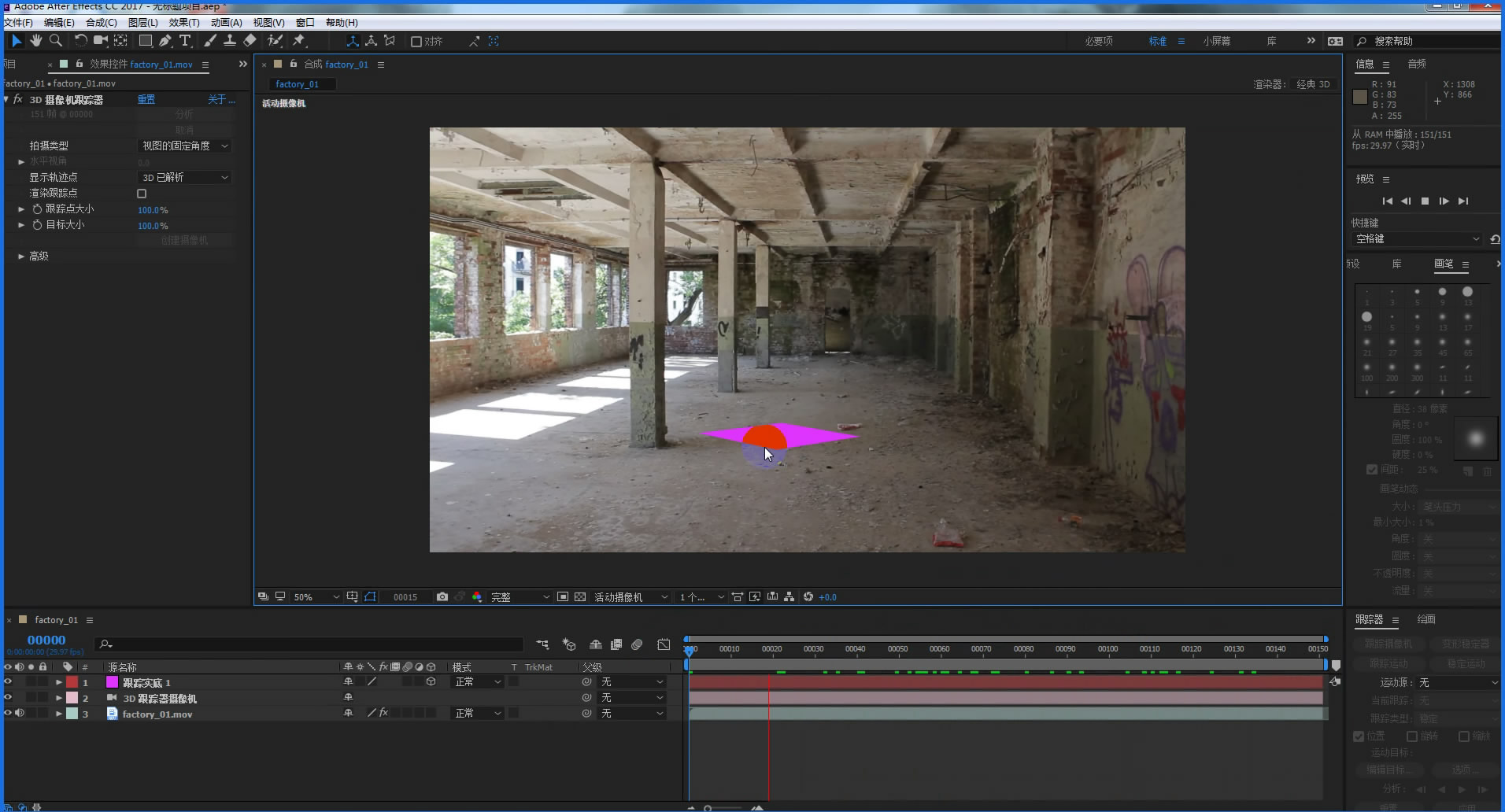Stop the preview playback

click(x=1425, y=201)
